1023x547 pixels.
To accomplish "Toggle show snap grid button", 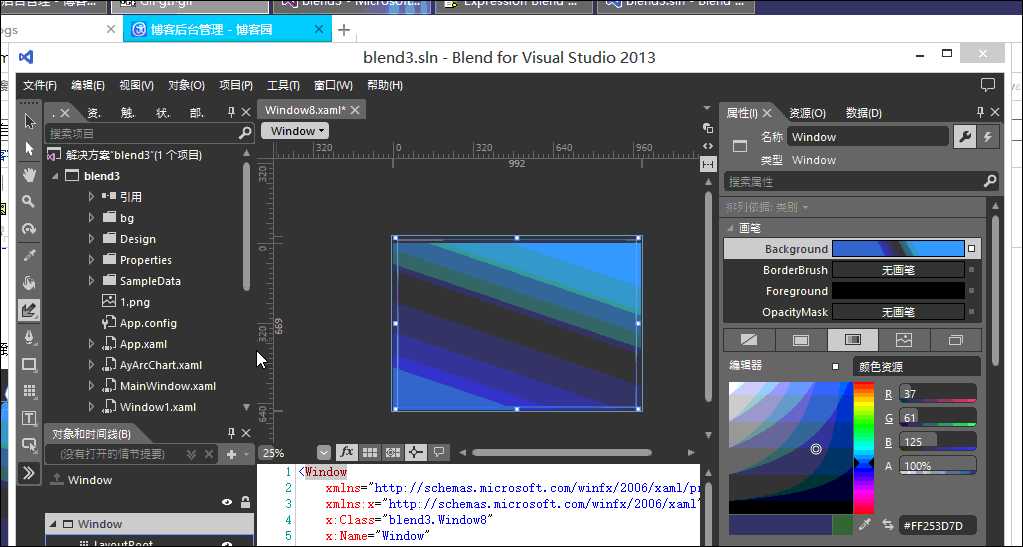I will 369,452.
